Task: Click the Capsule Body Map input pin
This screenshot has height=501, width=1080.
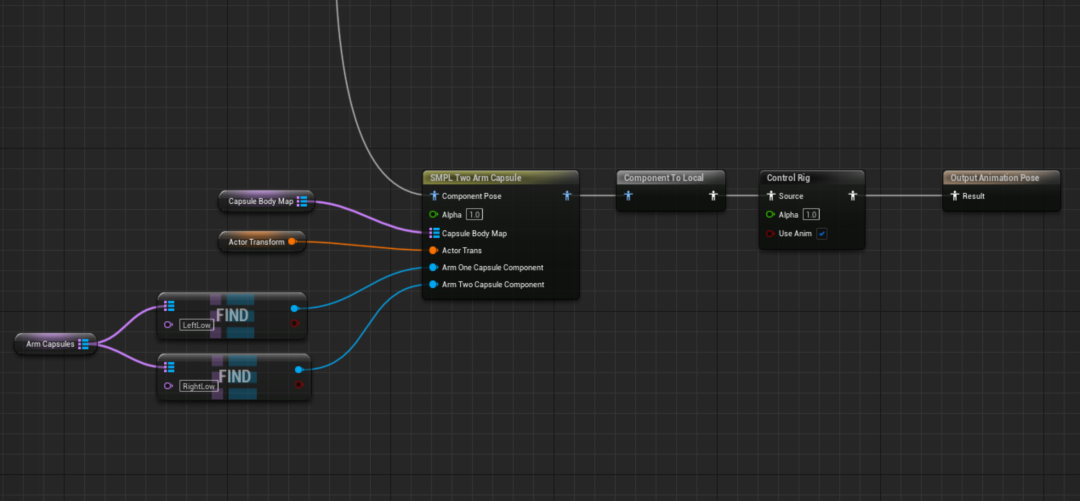Action: [x=434, y=233]
